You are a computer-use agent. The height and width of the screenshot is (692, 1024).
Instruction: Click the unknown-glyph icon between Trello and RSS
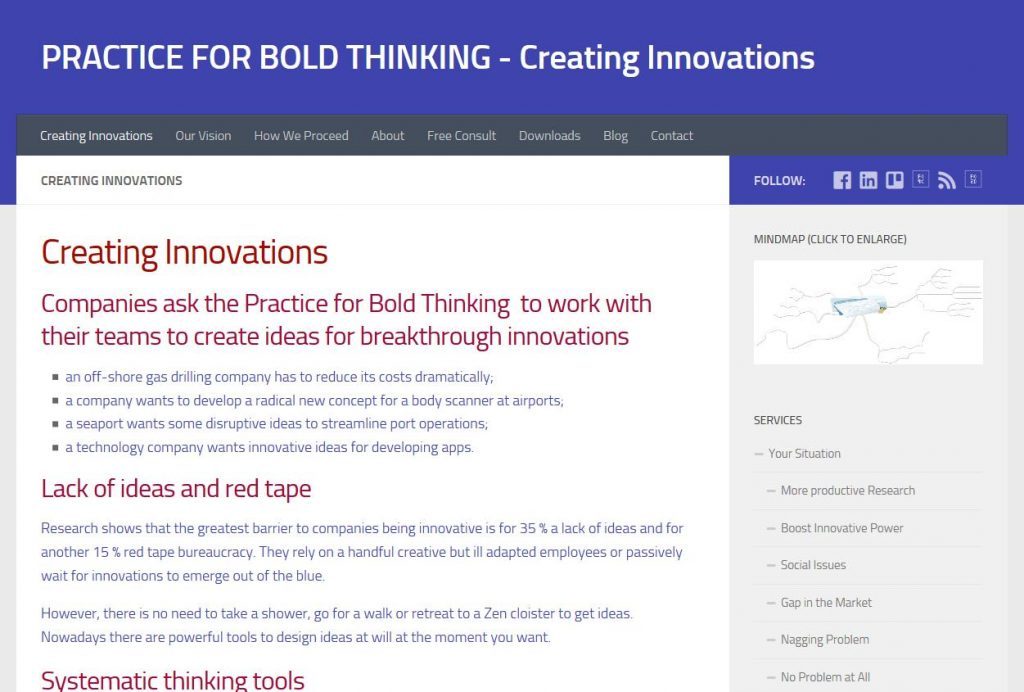[921, 180]
